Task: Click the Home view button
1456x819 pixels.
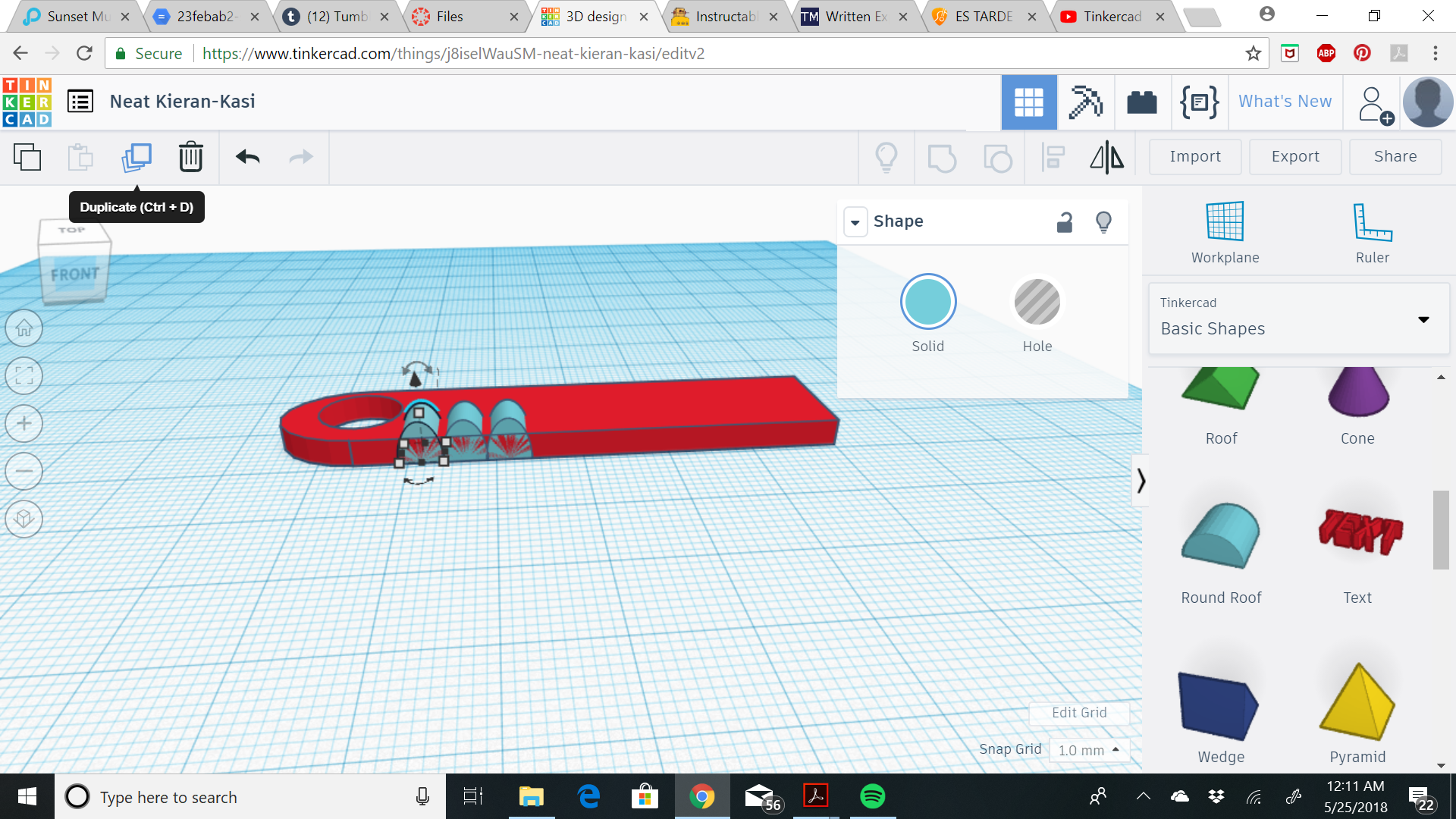Action: [x=24, y=328]
